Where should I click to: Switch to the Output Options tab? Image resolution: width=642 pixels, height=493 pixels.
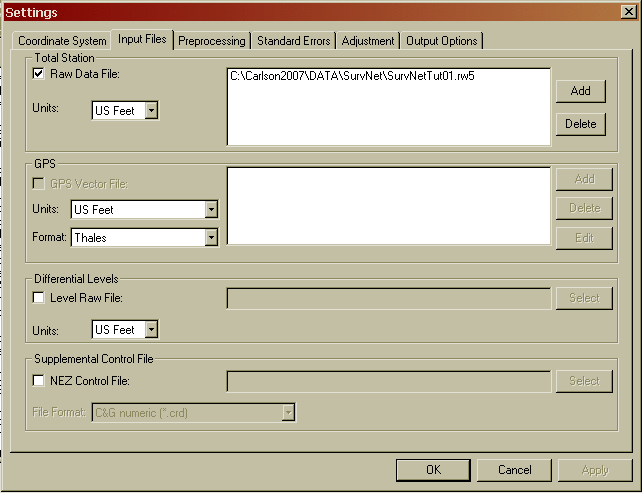point(441,41)
